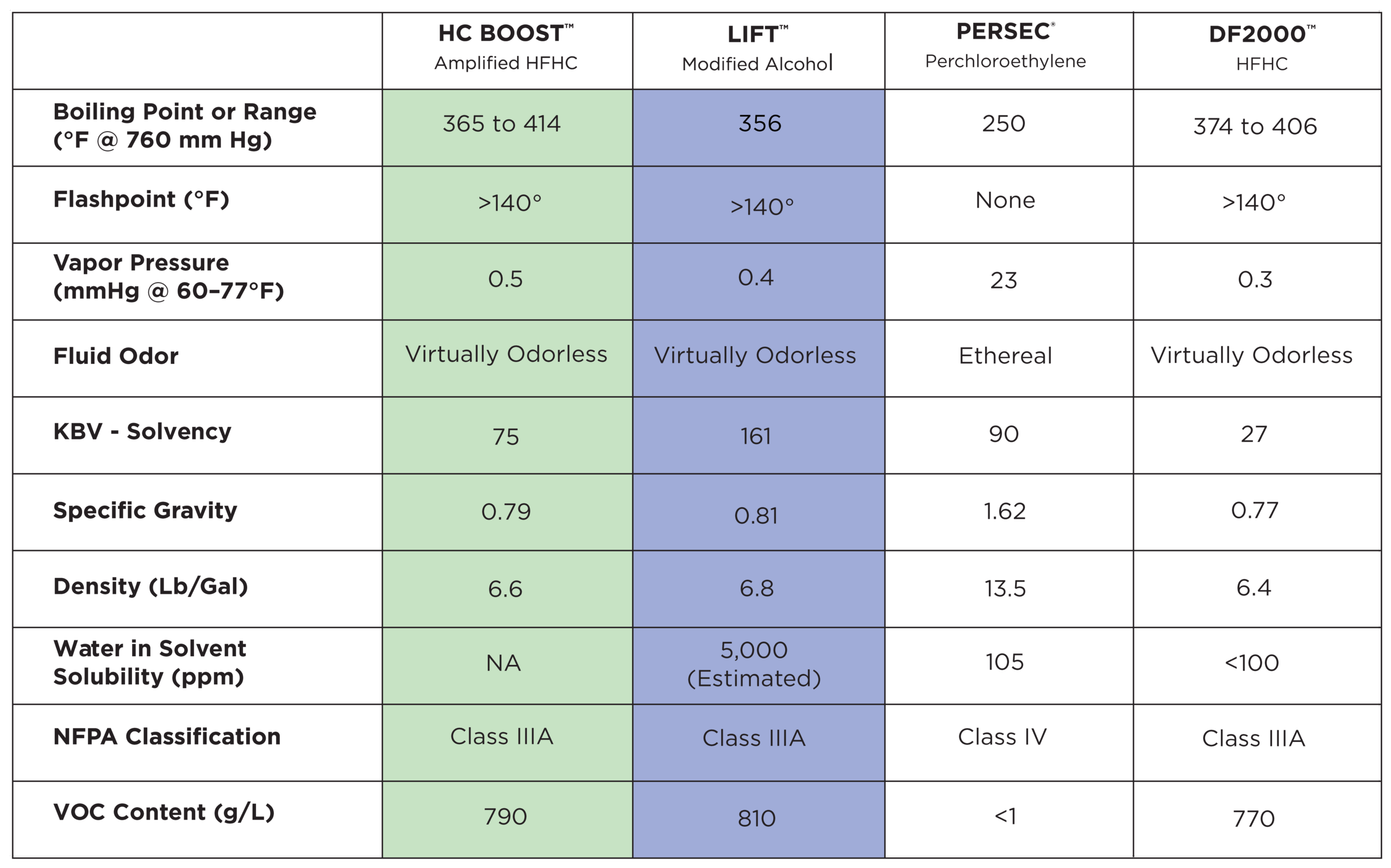Click the Water in Solvent Solubility label
The image size is (1391, 868).
tap(149, 663)
